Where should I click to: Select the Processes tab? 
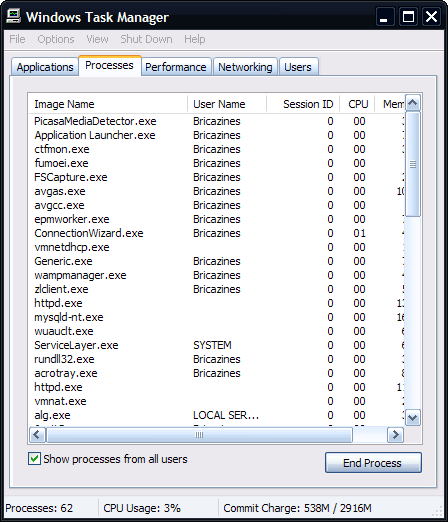point(109,65)
